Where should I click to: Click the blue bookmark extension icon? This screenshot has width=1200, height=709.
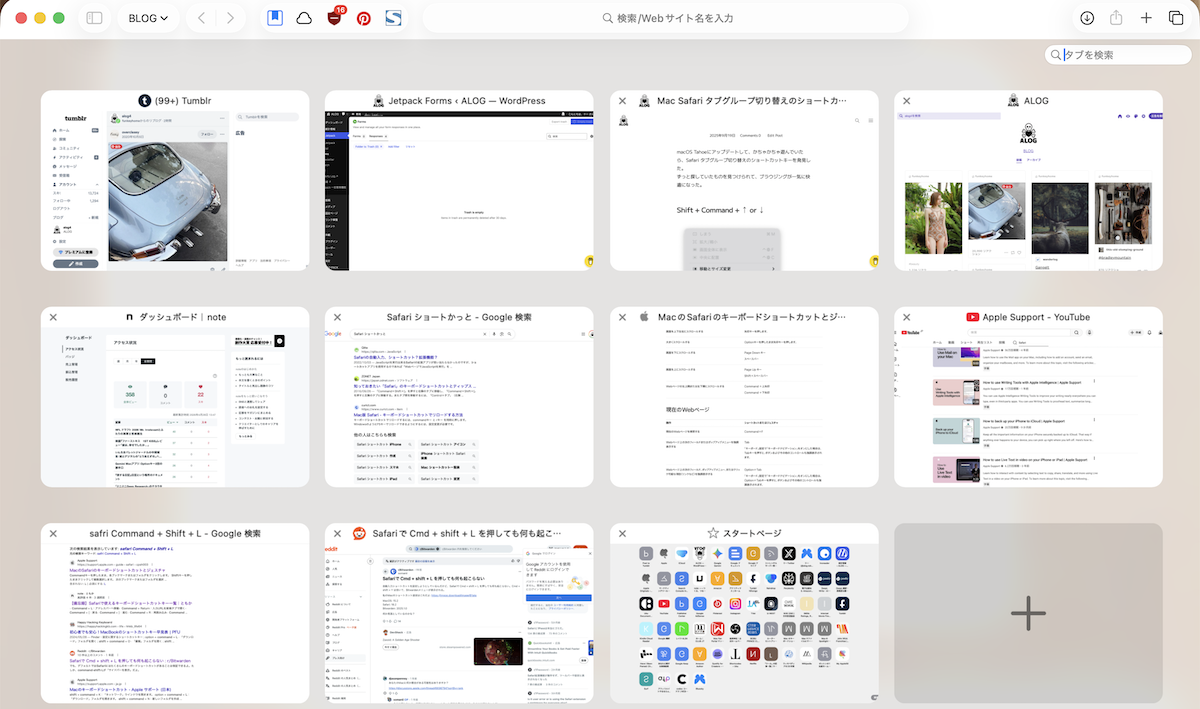point(275,18)
